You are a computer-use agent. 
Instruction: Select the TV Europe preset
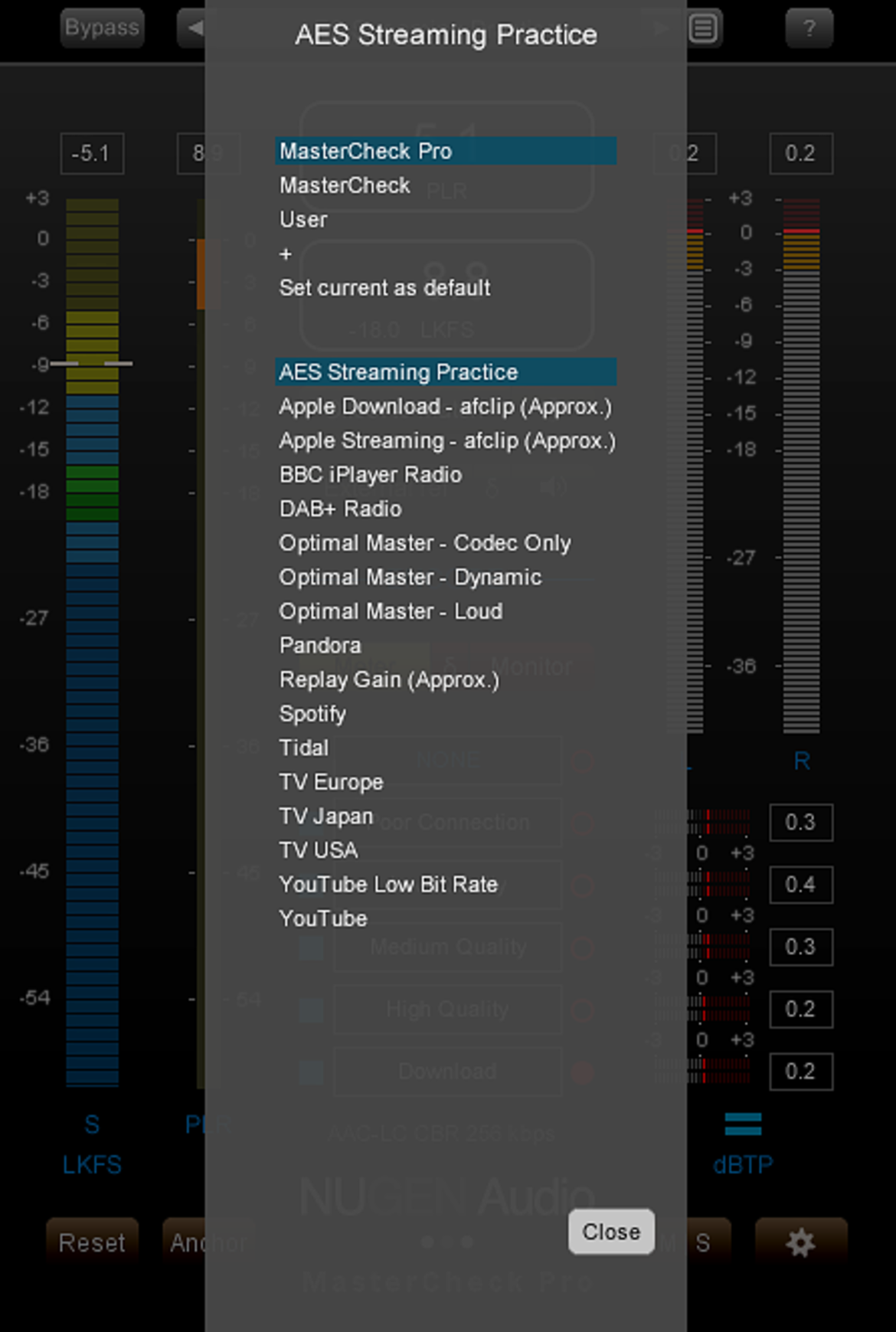tap(446, 782)
